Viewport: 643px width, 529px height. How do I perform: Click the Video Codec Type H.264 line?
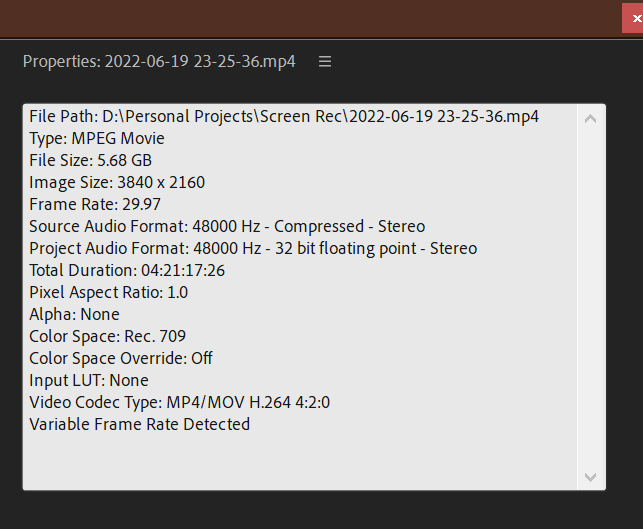pos(179,402)
